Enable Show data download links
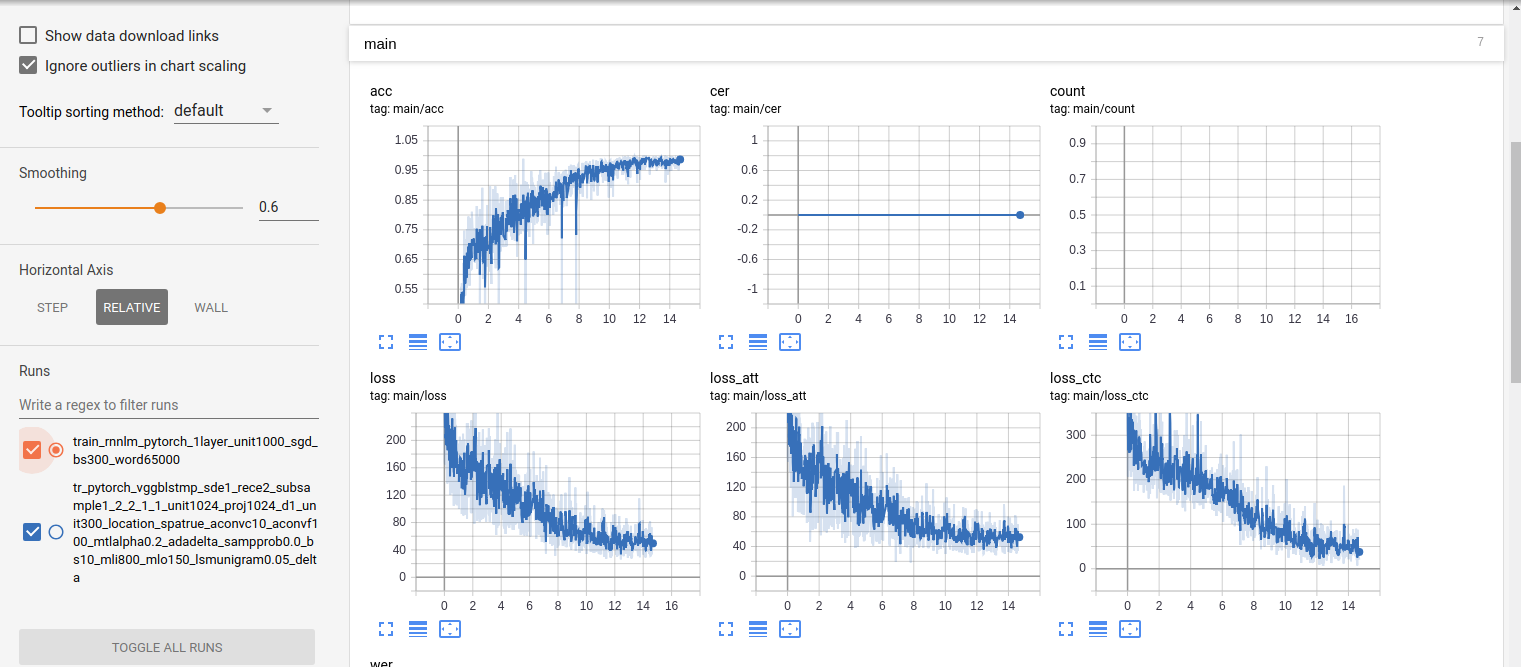This screenshot has width=1521, height=667. (x=27, y=35)
